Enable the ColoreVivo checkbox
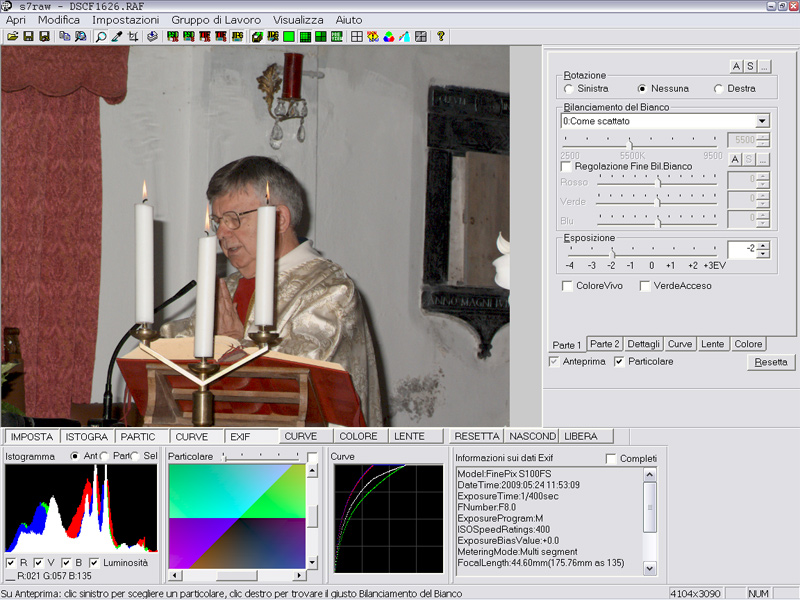This screenshot has height=600, width=800. coord(568,286)
